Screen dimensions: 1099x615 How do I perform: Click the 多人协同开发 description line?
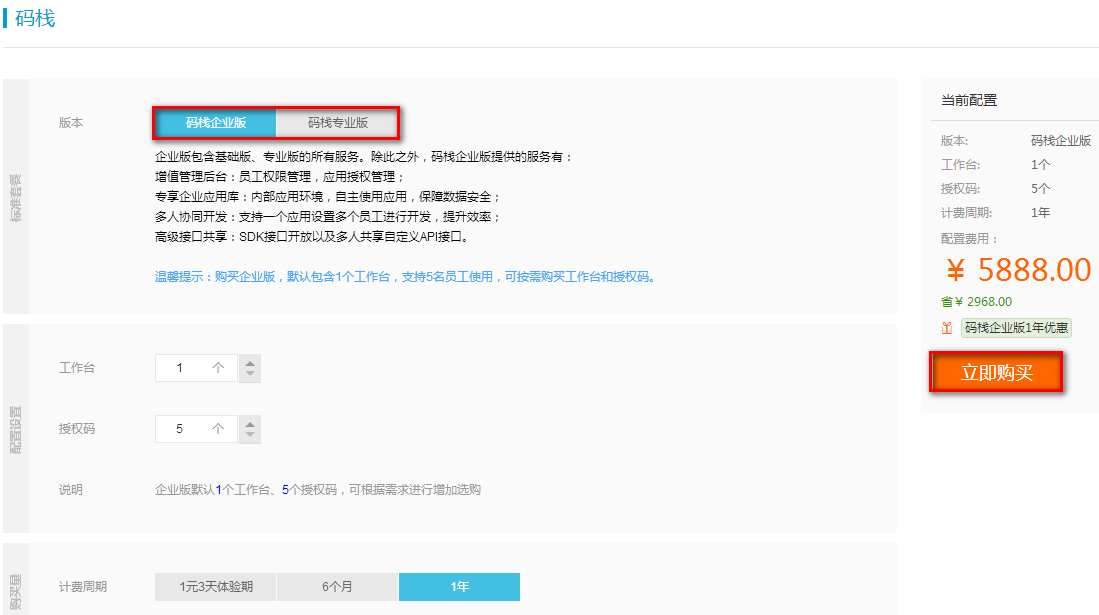(328, 217)
